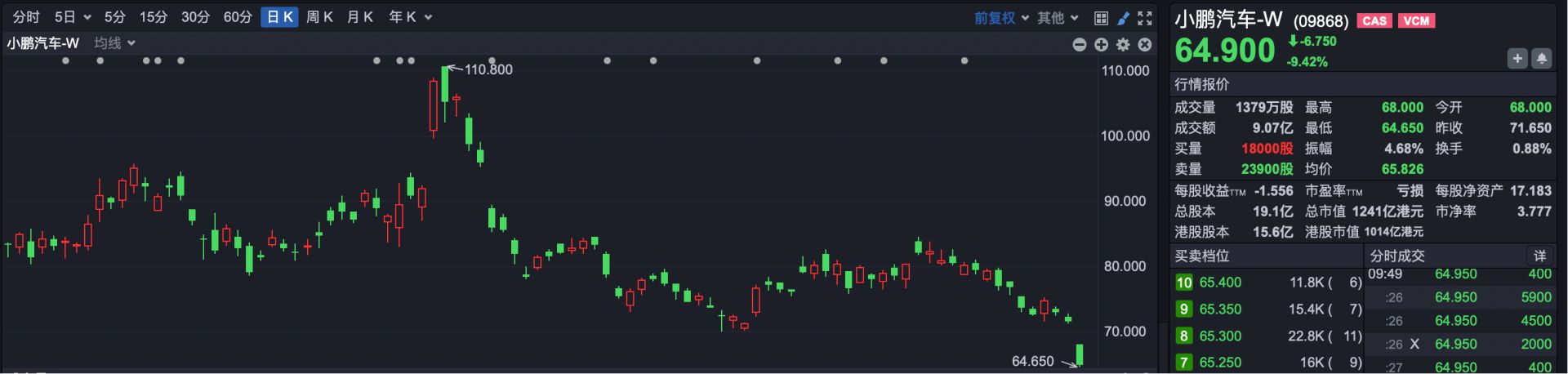Image resolution: width=1568 pixels, height=374 pixels.
Task: Click the rightmost event dot on chart
Action: [x=964, y=60]
